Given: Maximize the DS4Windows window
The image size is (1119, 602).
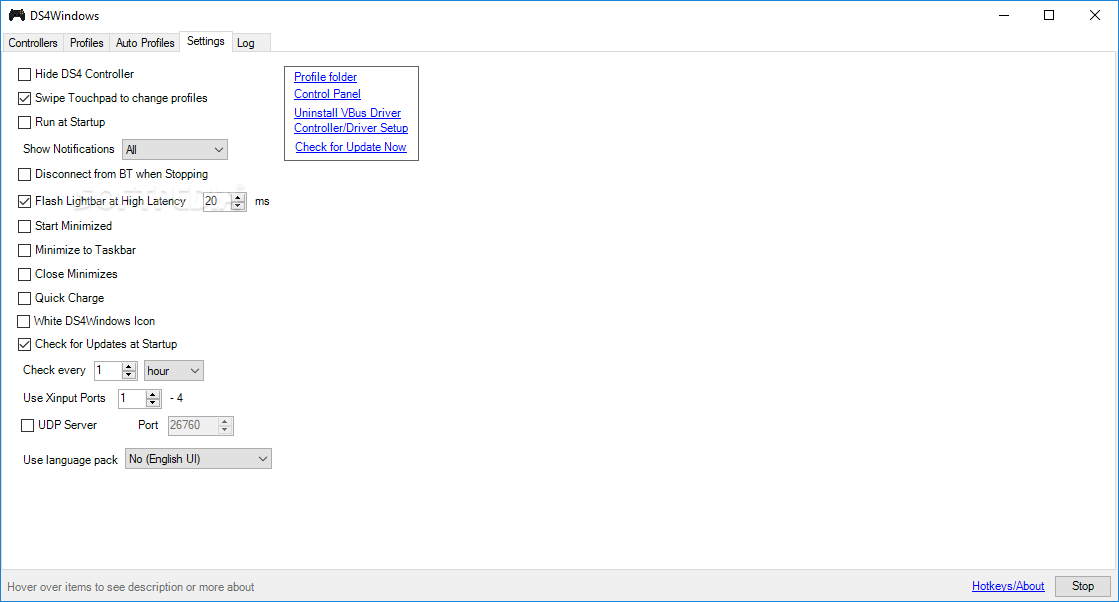Looking at the screenshot, I should coord(1048,15).
